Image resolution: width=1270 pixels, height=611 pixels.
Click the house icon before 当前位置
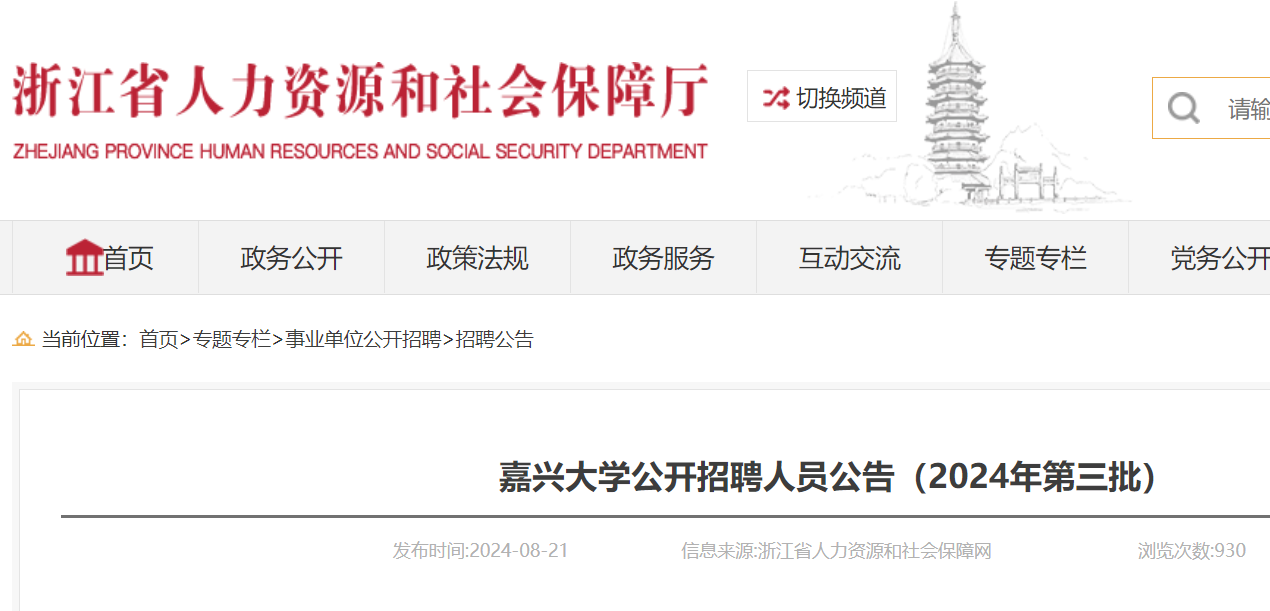(23, 340)
